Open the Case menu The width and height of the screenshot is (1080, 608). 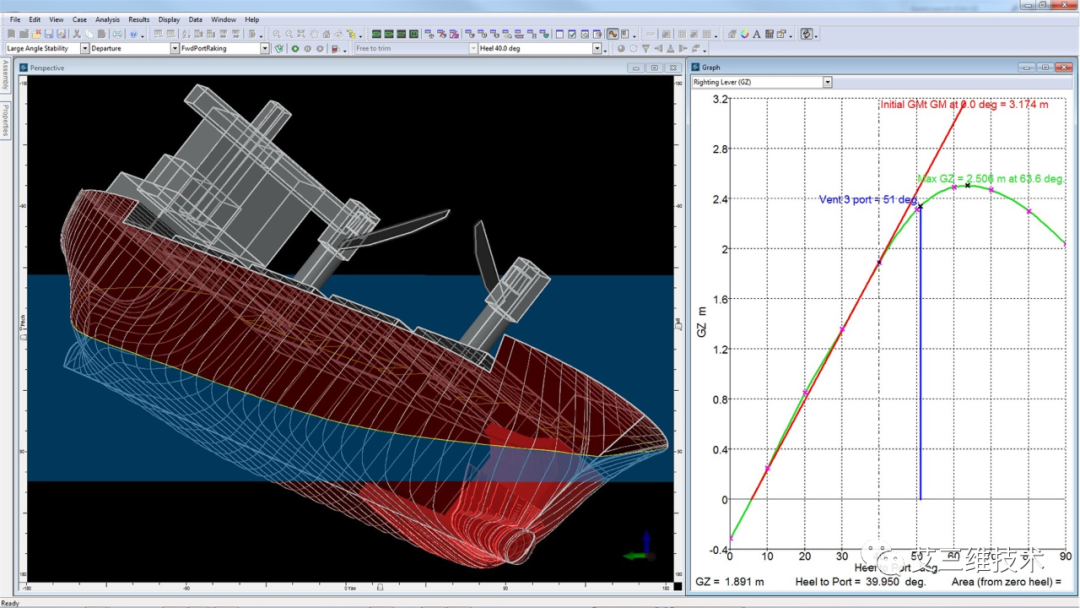click(x=79, y=19)
